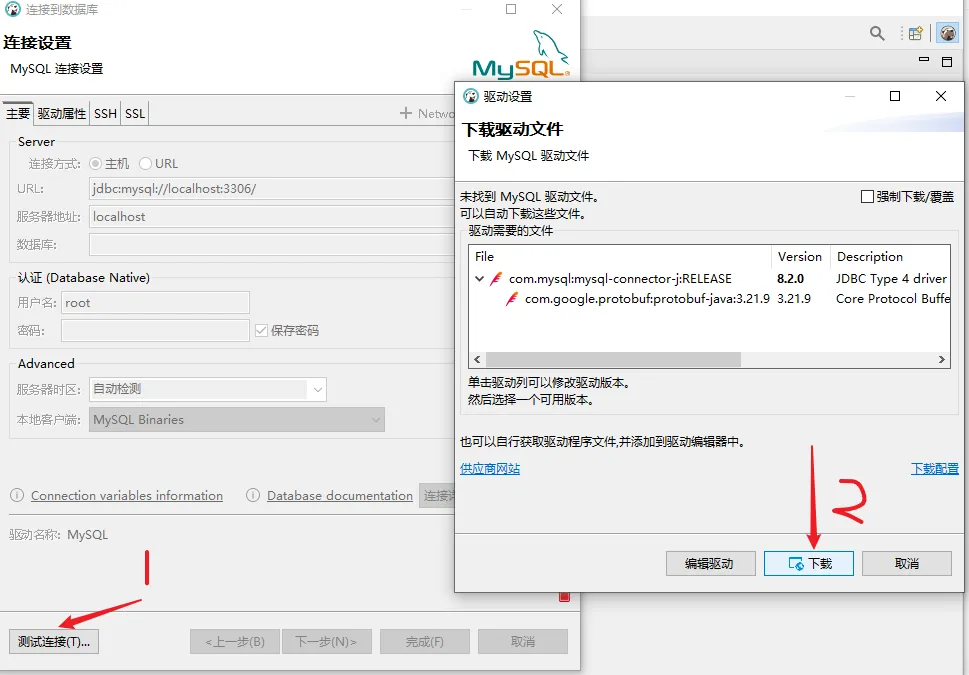Screen dimensions: 969x675
Task: Click the DBeaver perspective icon in main toolbar
Action: [x=947, y=33]
